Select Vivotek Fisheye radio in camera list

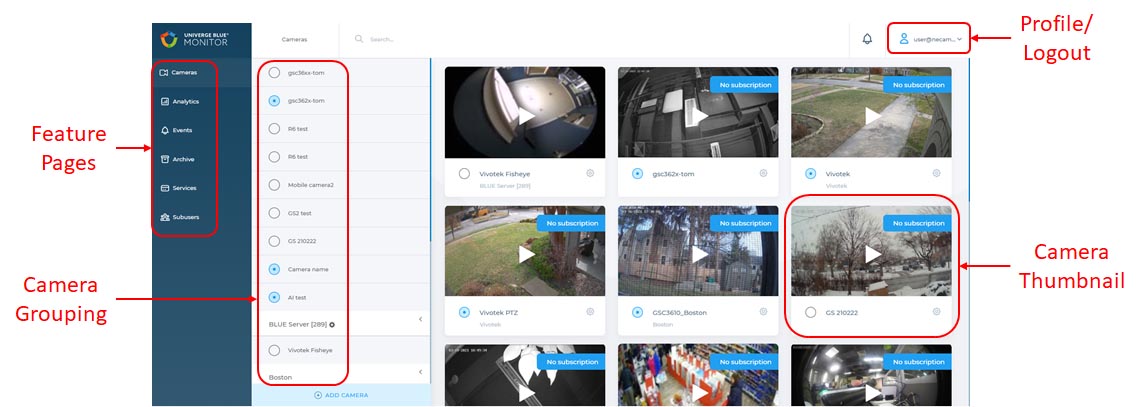(x=274, y=350)
